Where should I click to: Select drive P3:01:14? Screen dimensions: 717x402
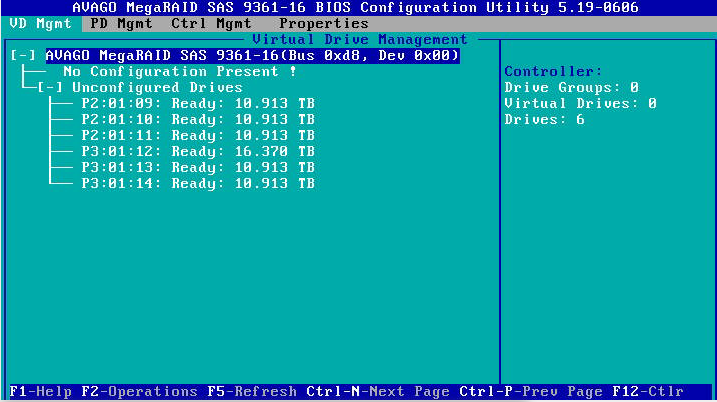[198, 184]
